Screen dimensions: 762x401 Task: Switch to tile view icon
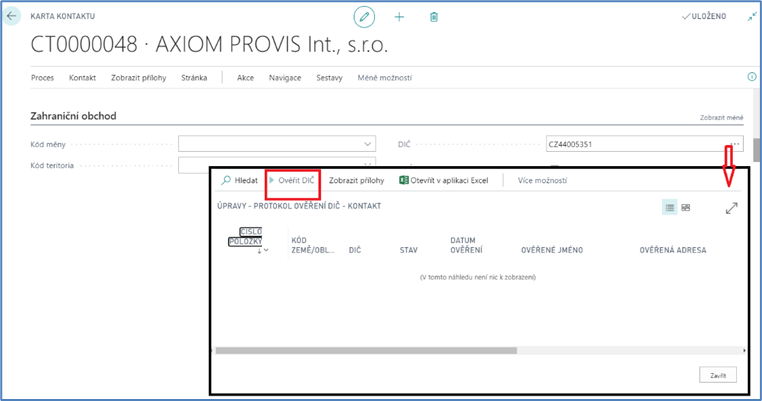click(x=686, y=207)
